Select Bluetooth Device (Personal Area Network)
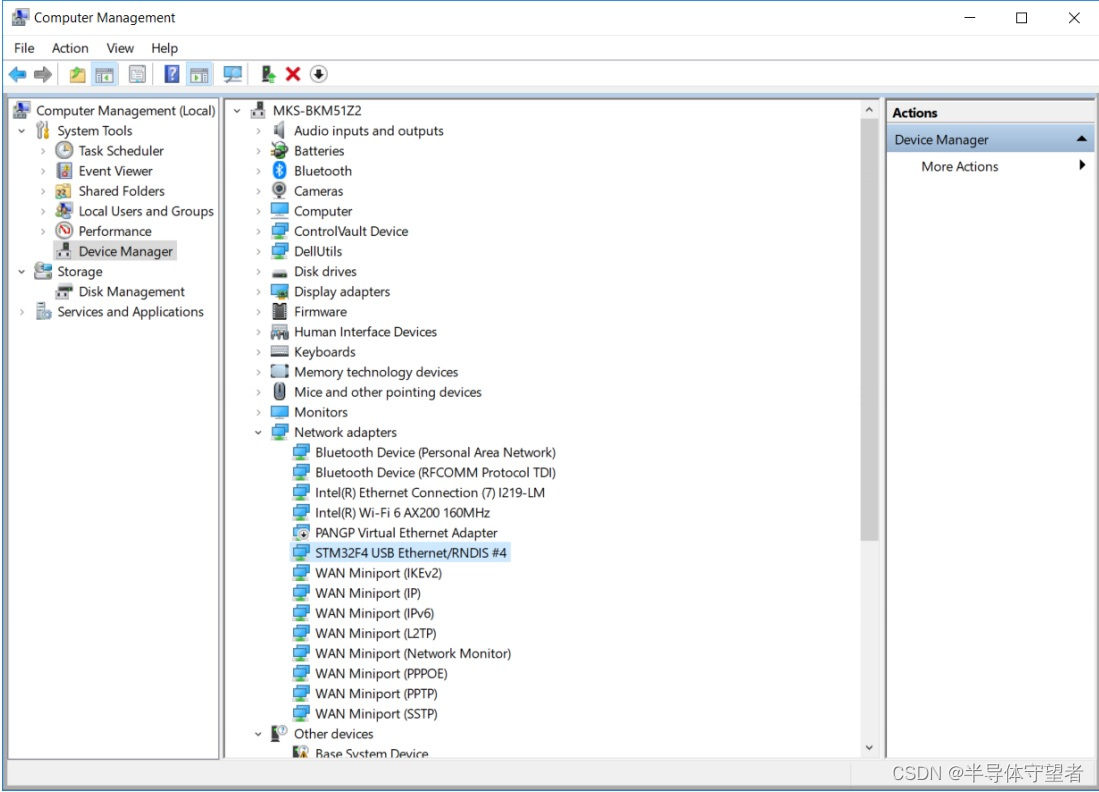 pos(435,453)
